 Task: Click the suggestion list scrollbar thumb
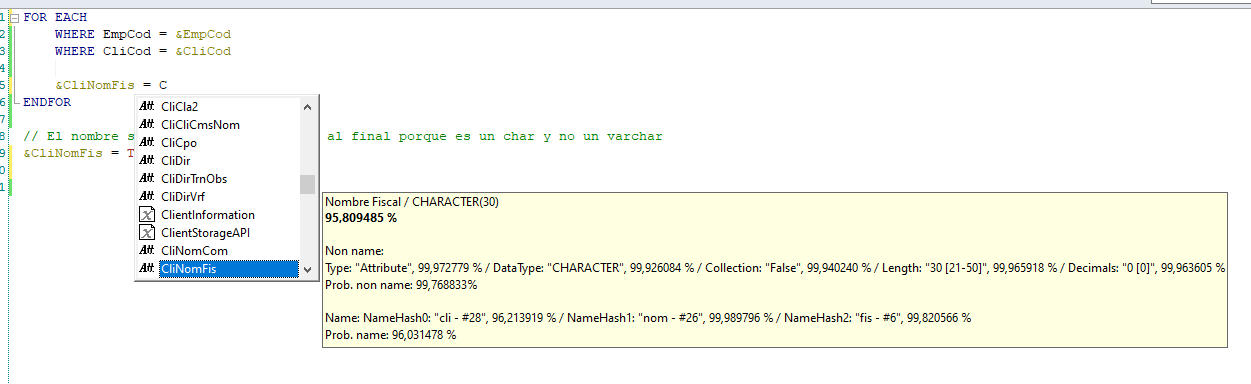click(x=308, y=183)
